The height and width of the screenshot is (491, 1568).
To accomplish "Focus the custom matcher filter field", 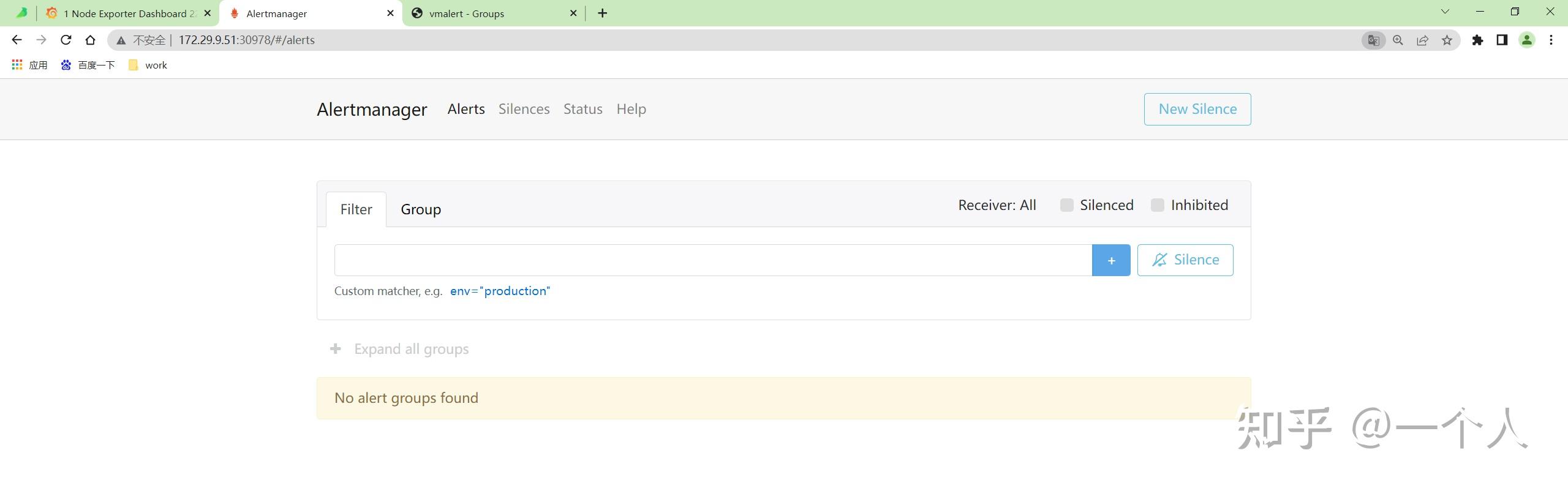I will pos(713,260).
